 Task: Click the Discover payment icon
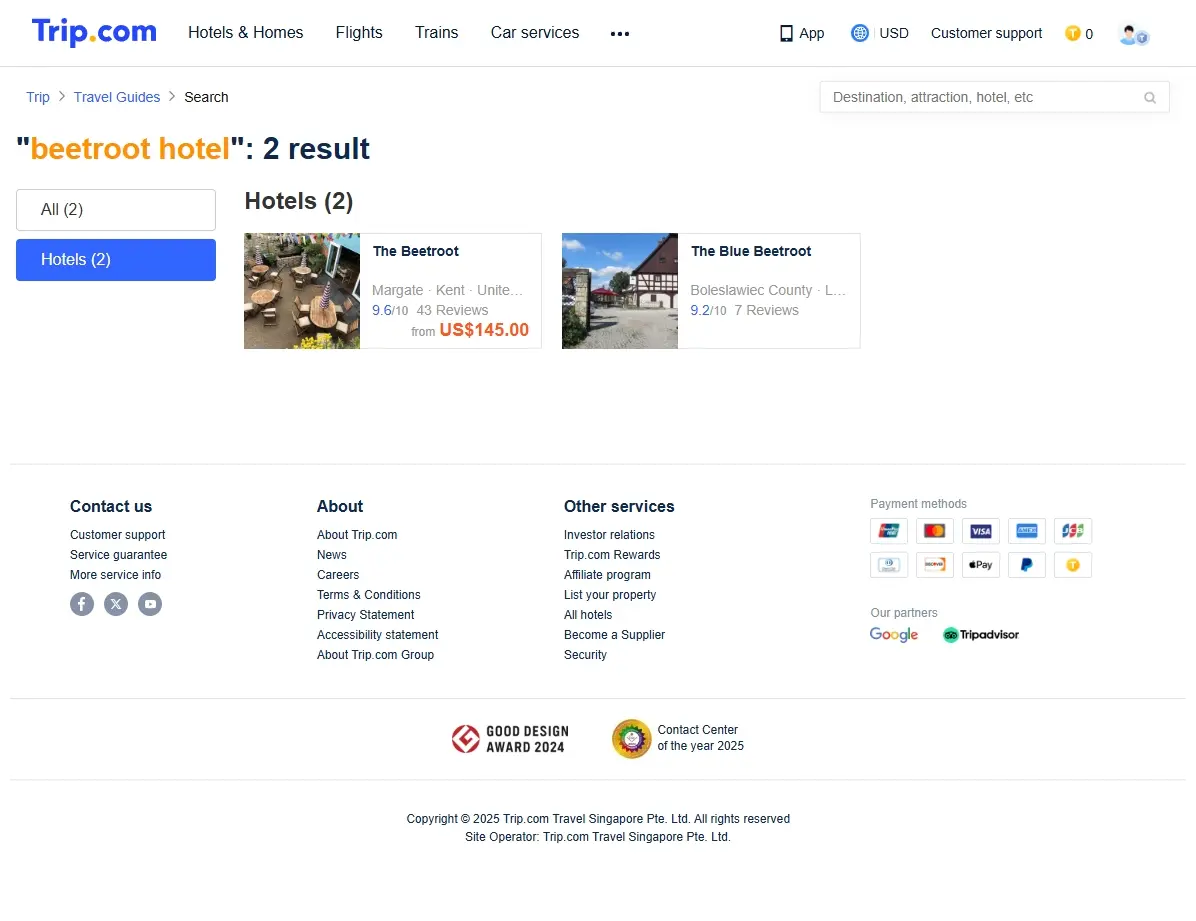click(x=934, y=565)
